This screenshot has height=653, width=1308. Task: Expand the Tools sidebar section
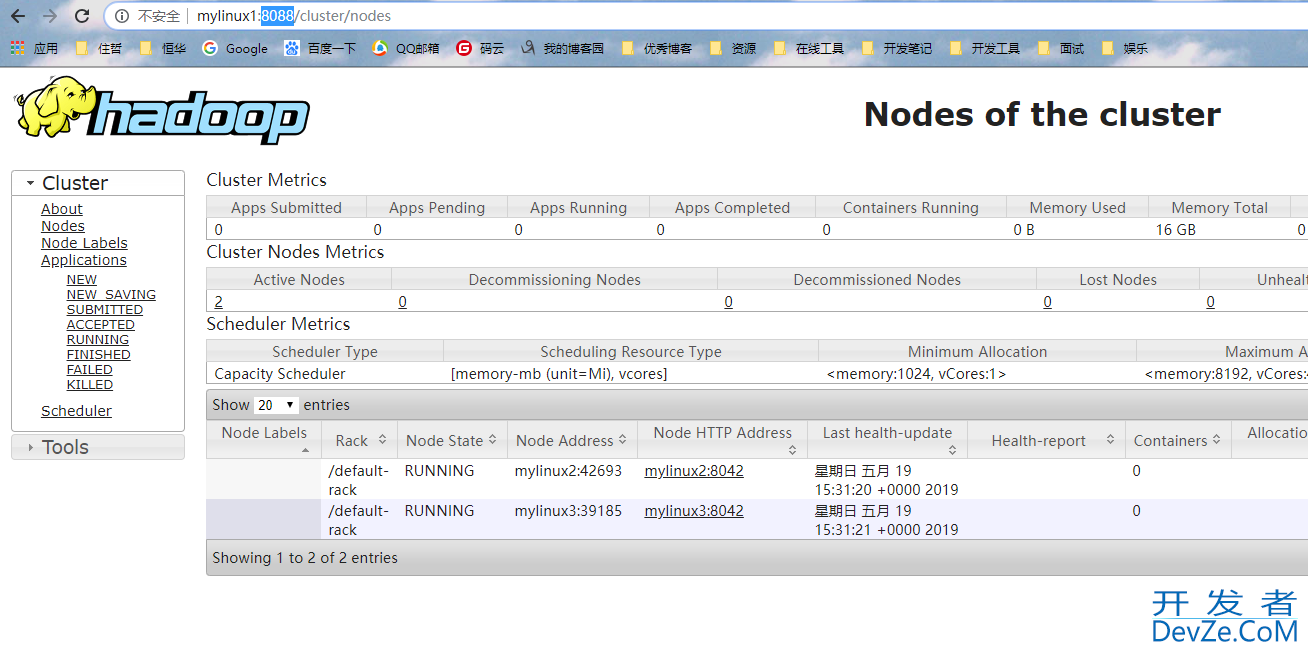pyautogui.click(x=98, y=447)
